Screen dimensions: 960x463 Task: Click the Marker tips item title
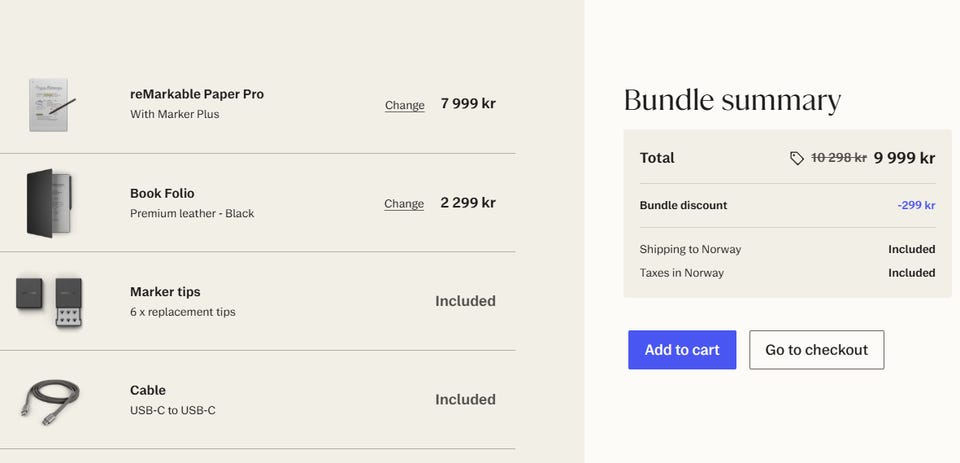165,292
